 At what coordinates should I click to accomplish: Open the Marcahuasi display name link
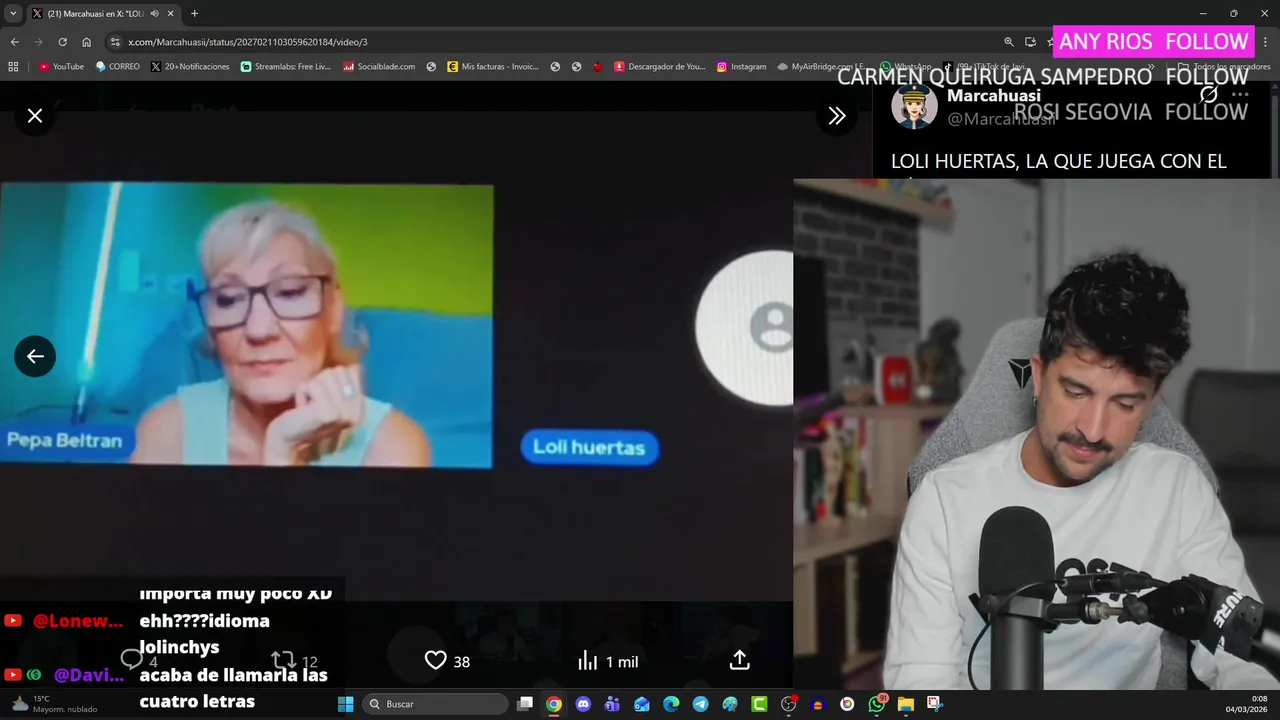pos(994,96)
